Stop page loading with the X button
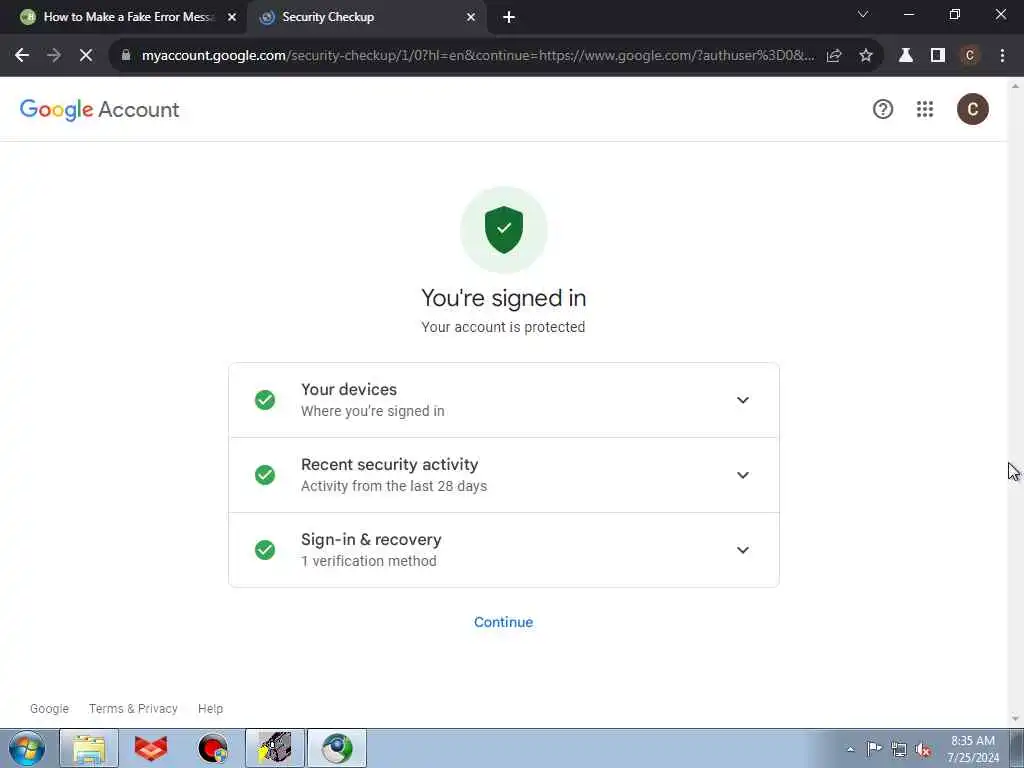Image resolution: width=1024 pixels, height=768 pixels. (x=86, y=56)
